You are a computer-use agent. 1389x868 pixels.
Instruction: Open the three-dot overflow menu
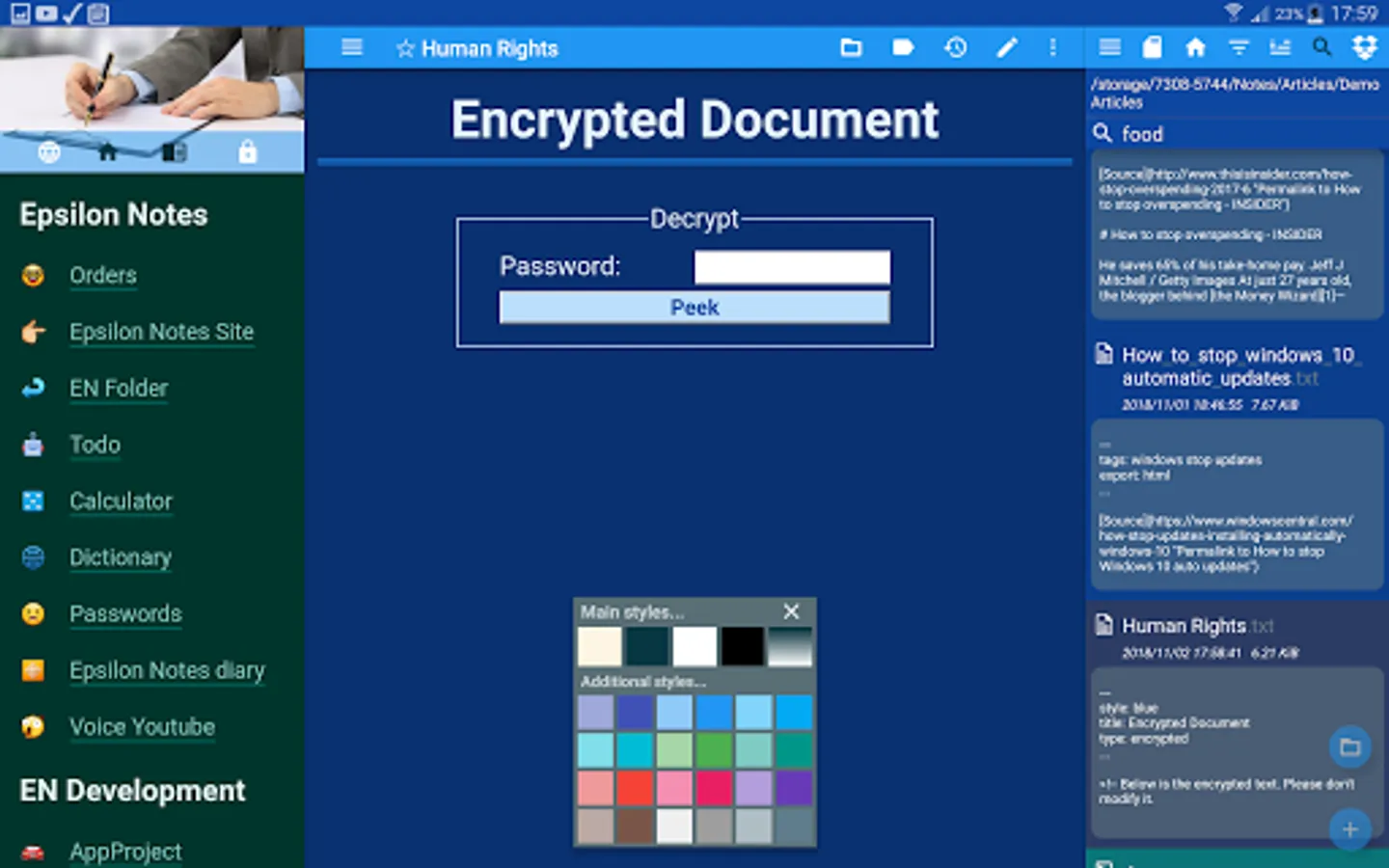click(x=1052, y=47)
